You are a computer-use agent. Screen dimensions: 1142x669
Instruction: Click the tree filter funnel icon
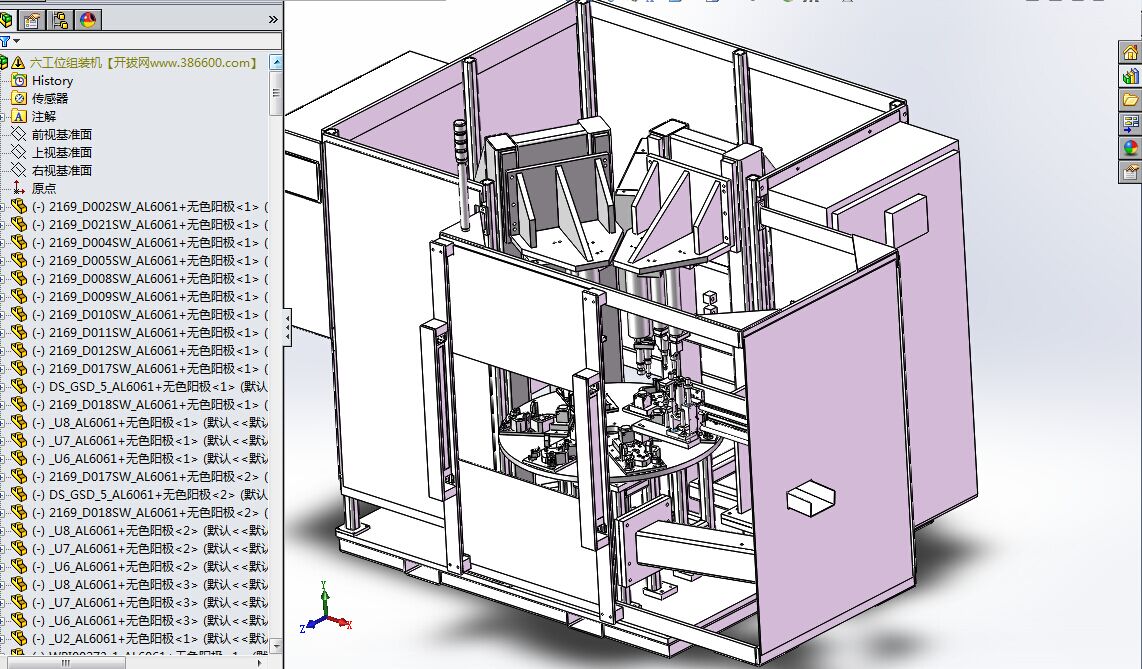click(x=4, y=41)
